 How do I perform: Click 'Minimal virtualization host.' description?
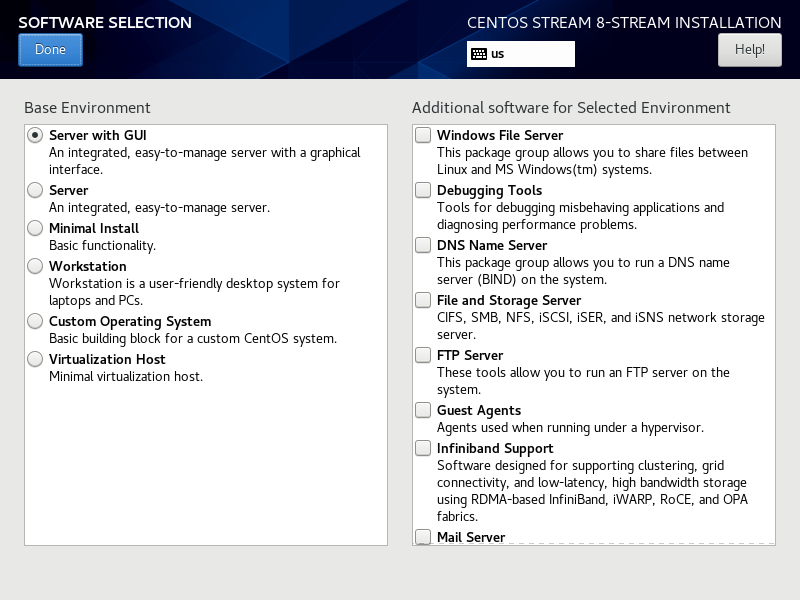[x=126, y=377]
